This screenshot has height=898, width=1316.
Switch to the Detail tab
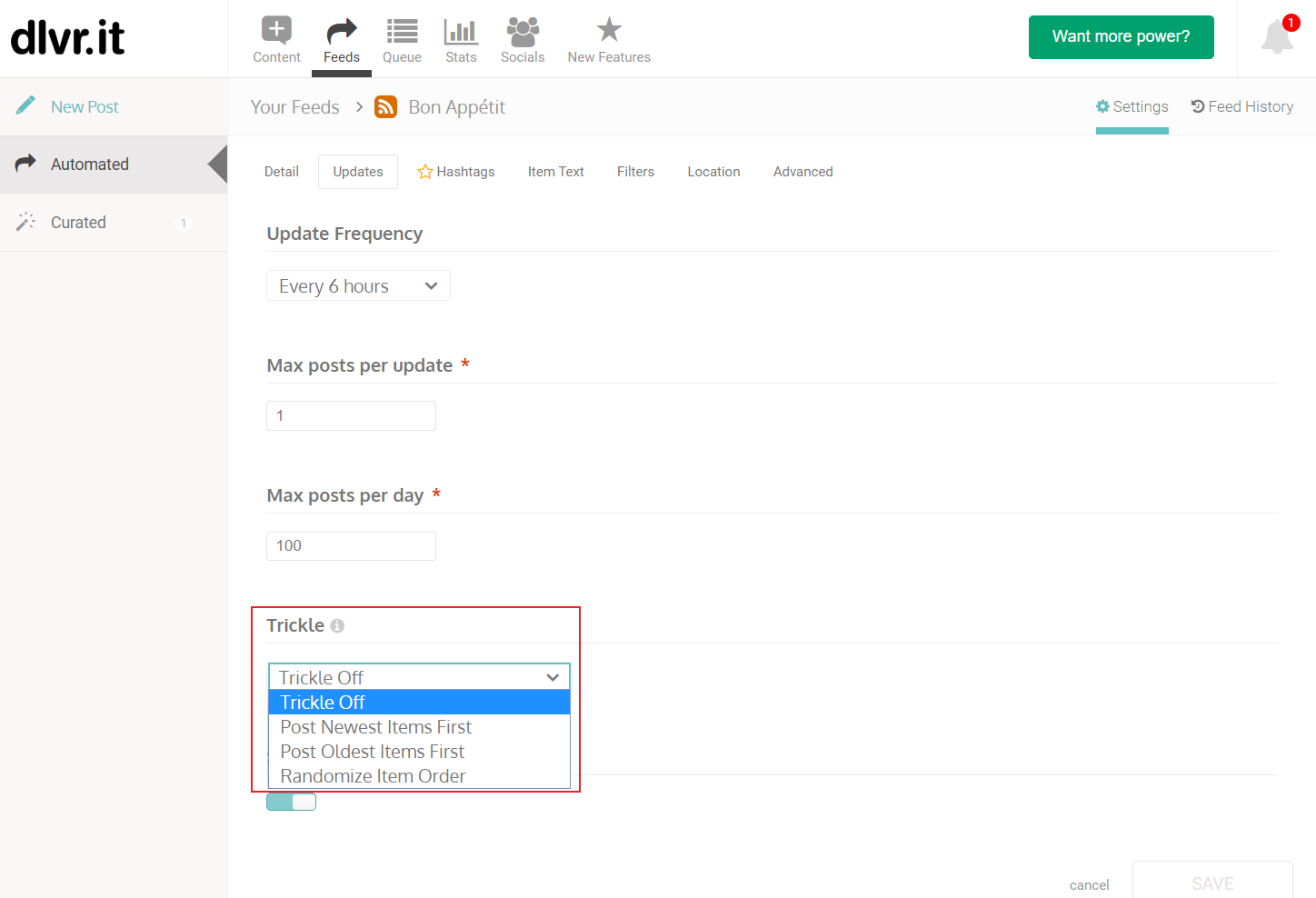[x=282, y=172]
